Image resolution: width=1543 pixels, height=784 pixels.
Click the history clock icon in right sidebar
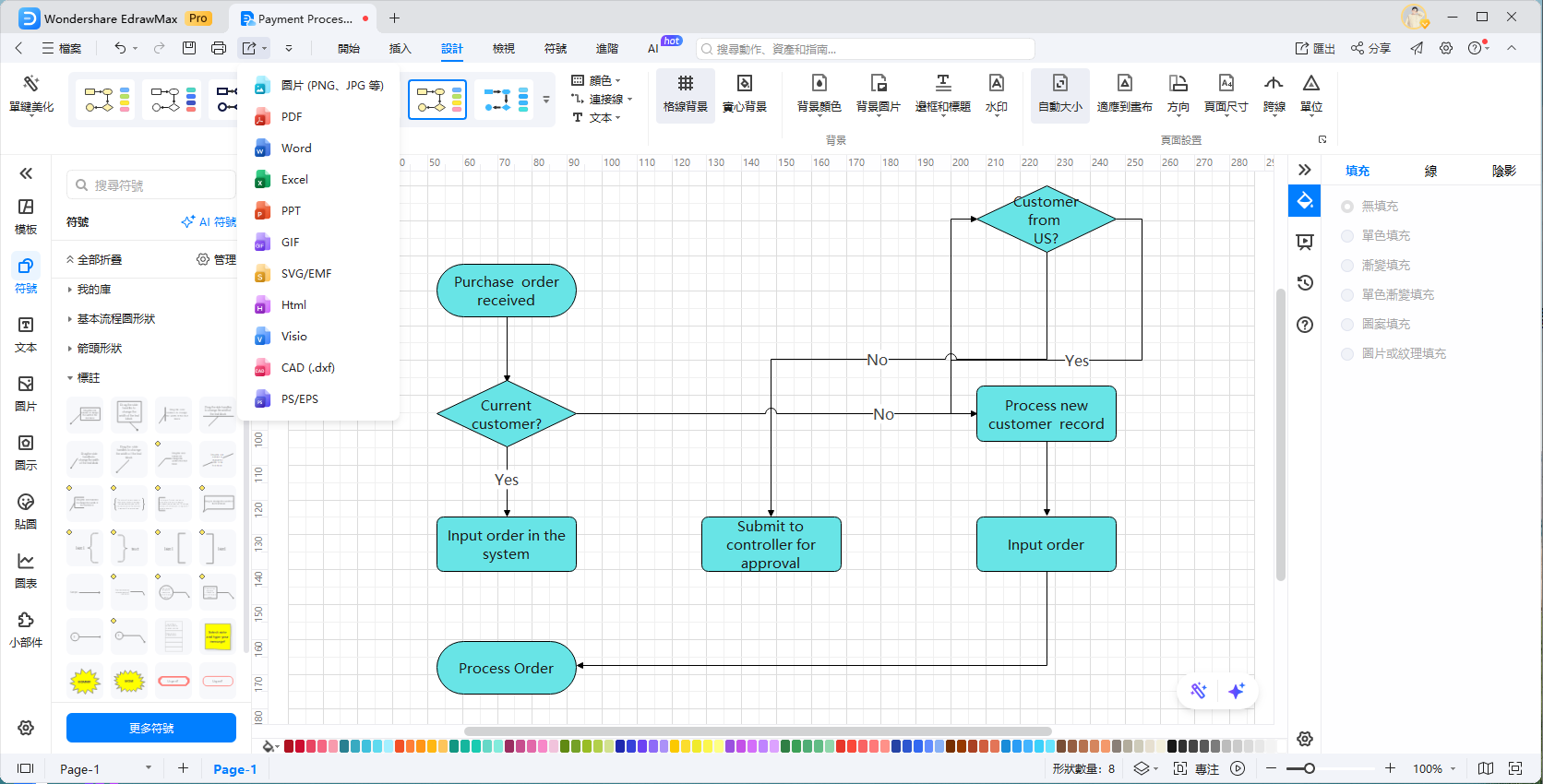coord(1305,282)
